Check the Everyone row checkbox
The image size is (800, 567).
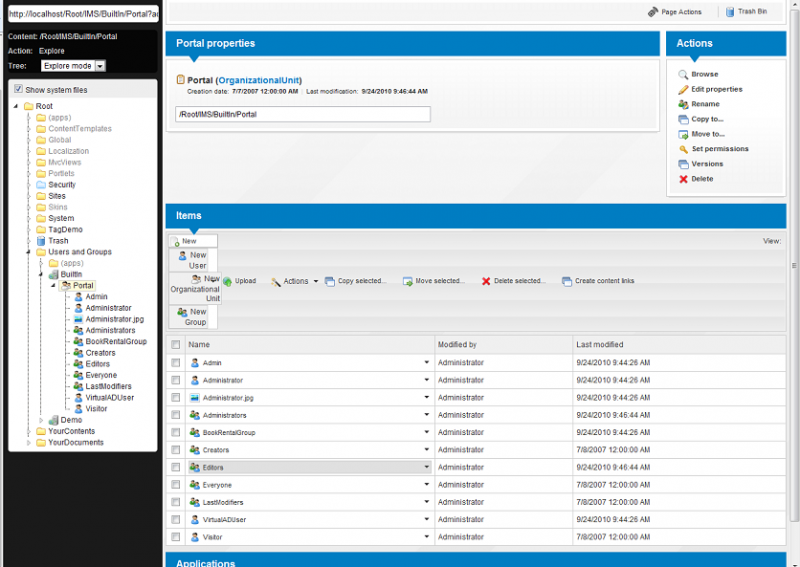tap(176, 484)
